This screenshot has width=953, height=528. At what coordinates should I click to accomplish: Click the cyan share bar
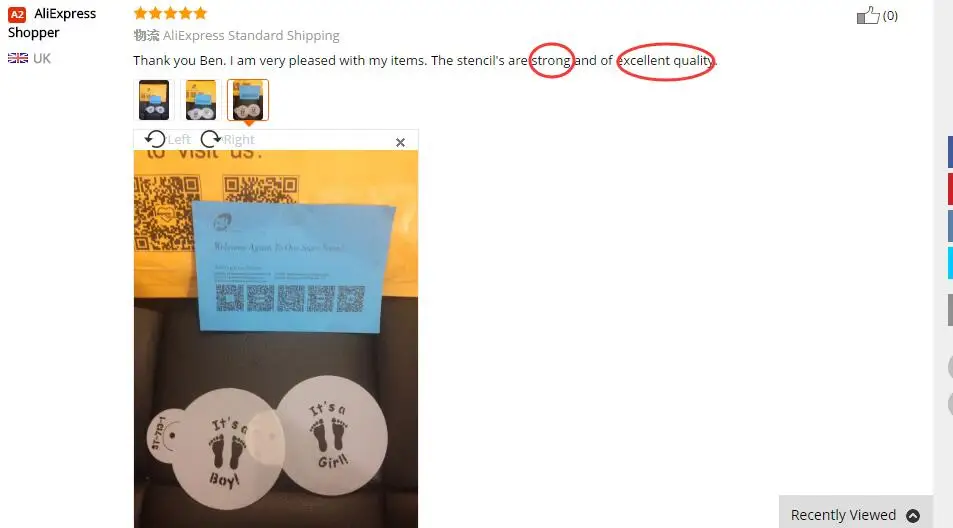(x=950, y=263)
